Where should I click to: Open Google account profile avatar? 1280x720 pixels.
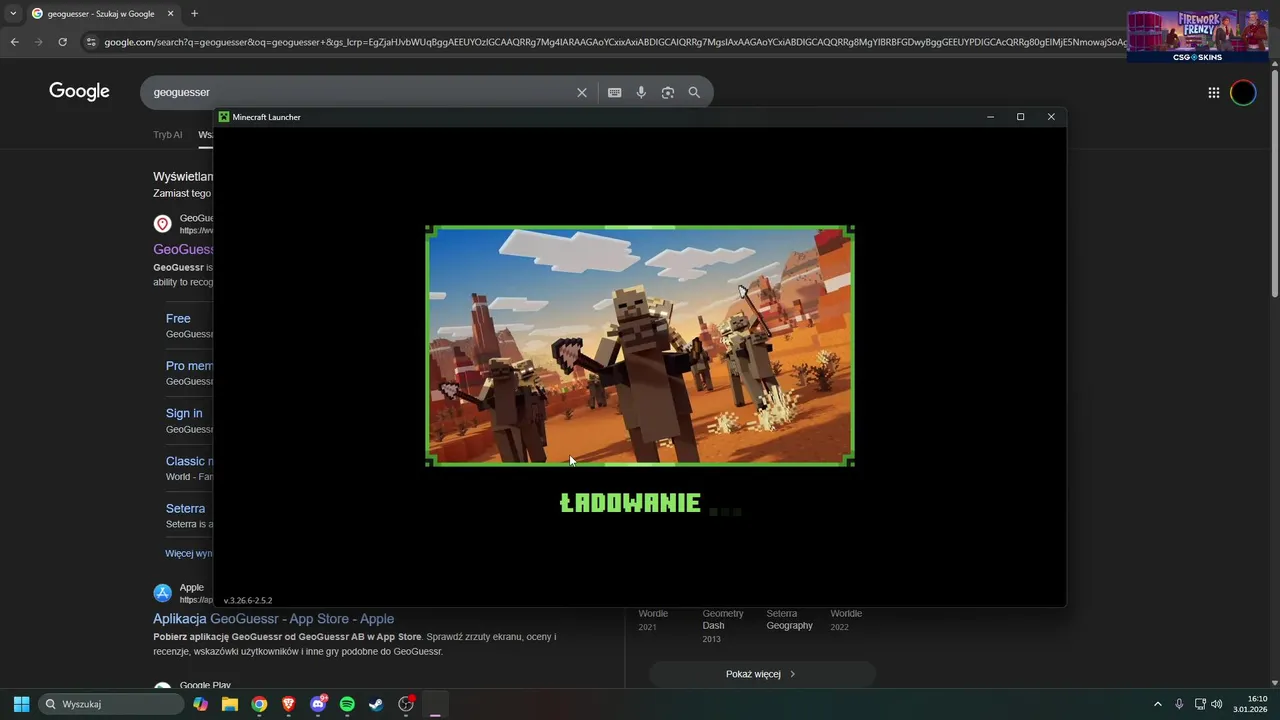click(x=1243, y=92)
